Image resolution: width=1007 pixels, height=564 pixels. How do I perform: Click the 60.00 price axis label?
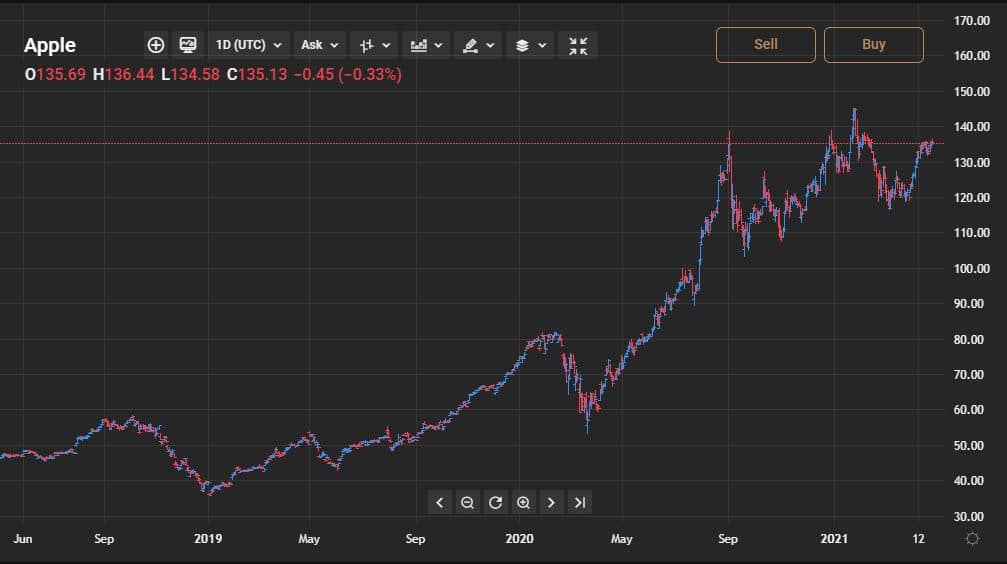(x=968, y=409)
